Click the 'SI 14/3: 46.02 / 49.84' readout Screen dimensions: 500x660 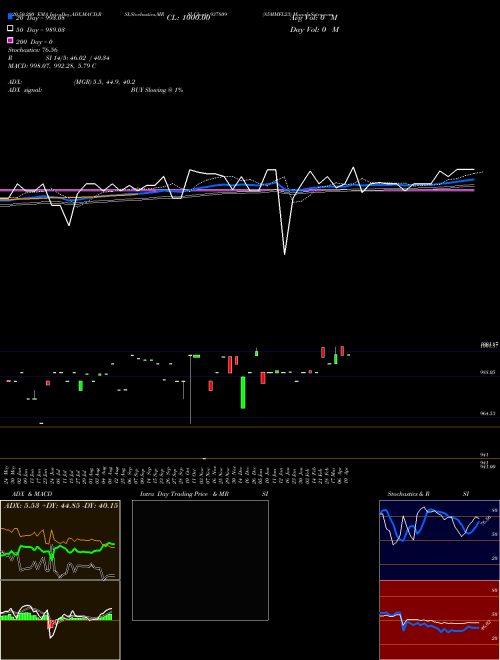pos(77,58)
